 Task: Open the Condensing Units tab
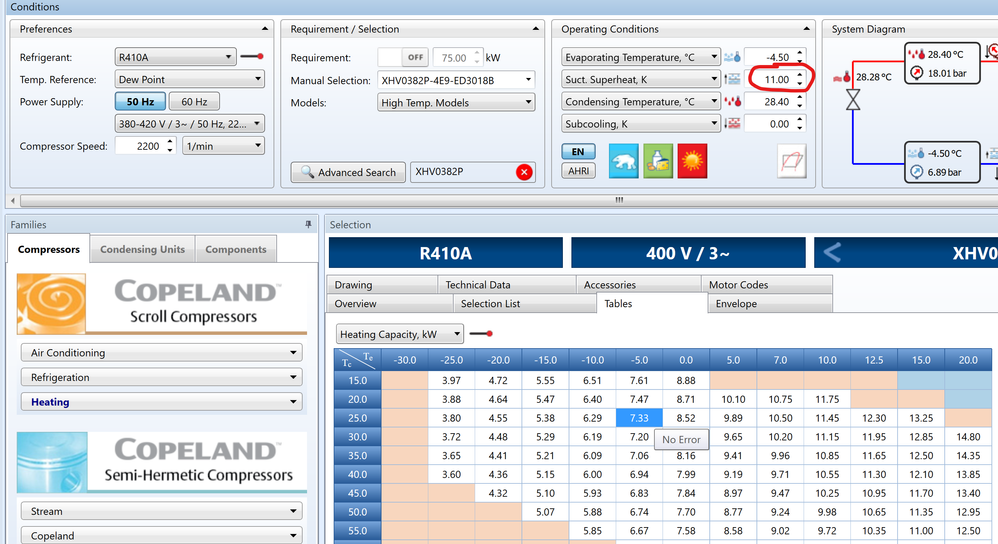142,250
